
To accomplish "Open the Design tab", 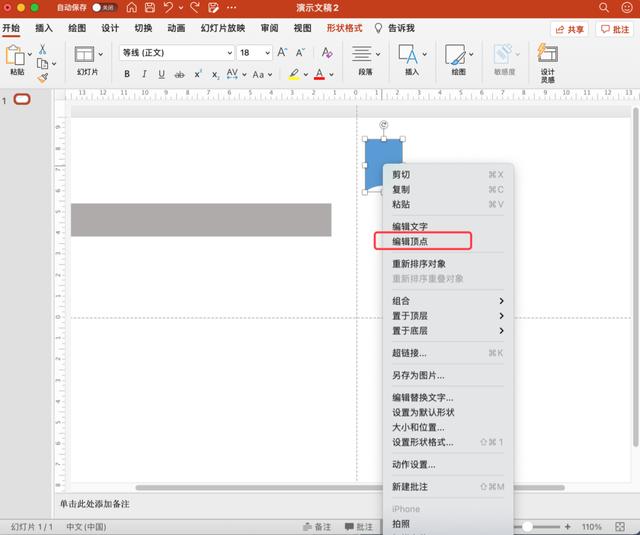I will click(110, 28).
